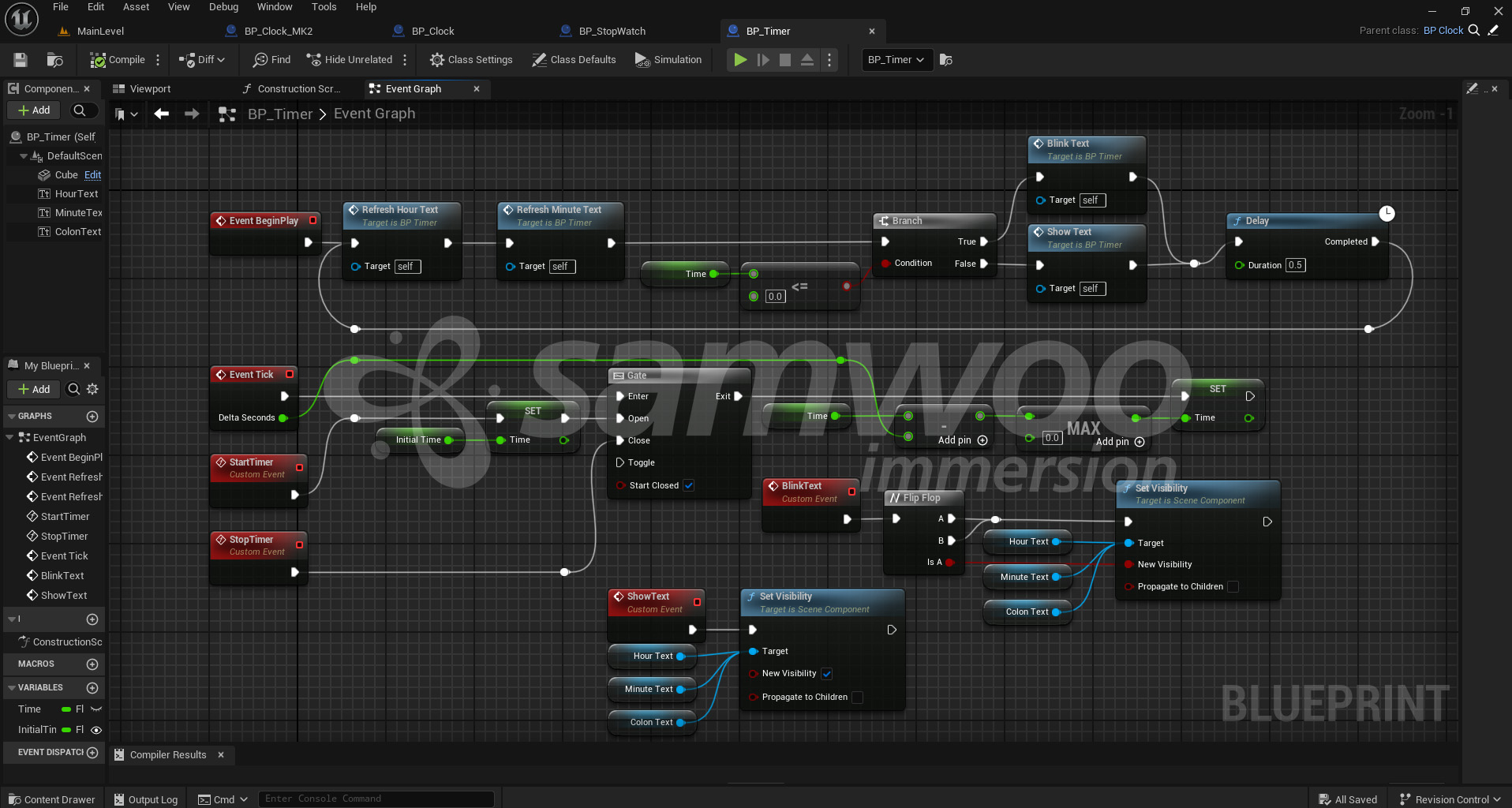
Task: Open the Output Log
Action: tap(146, 800)
